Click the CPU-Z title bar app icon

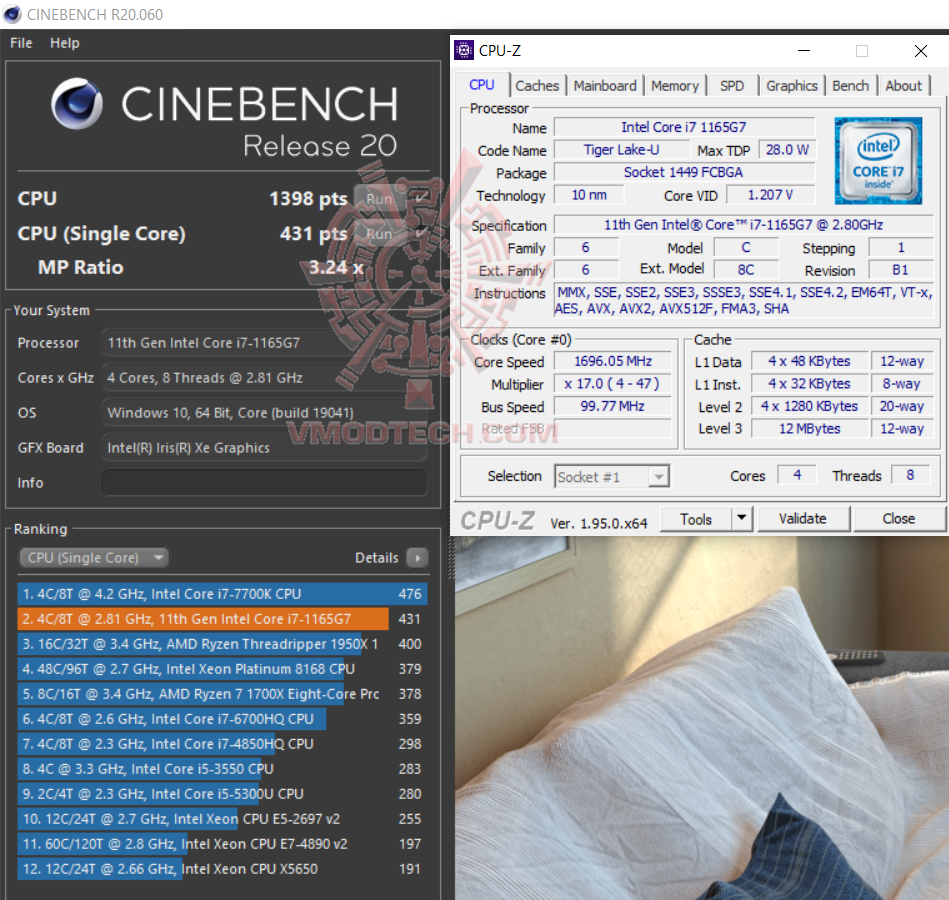click(x=464, y=50)
